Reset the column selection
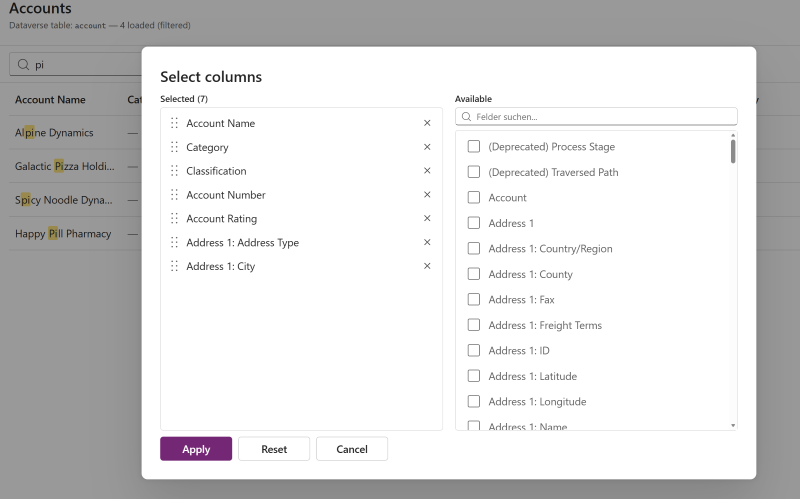The width and height of the screenshot is (800, 499). (x=274, y=449)
